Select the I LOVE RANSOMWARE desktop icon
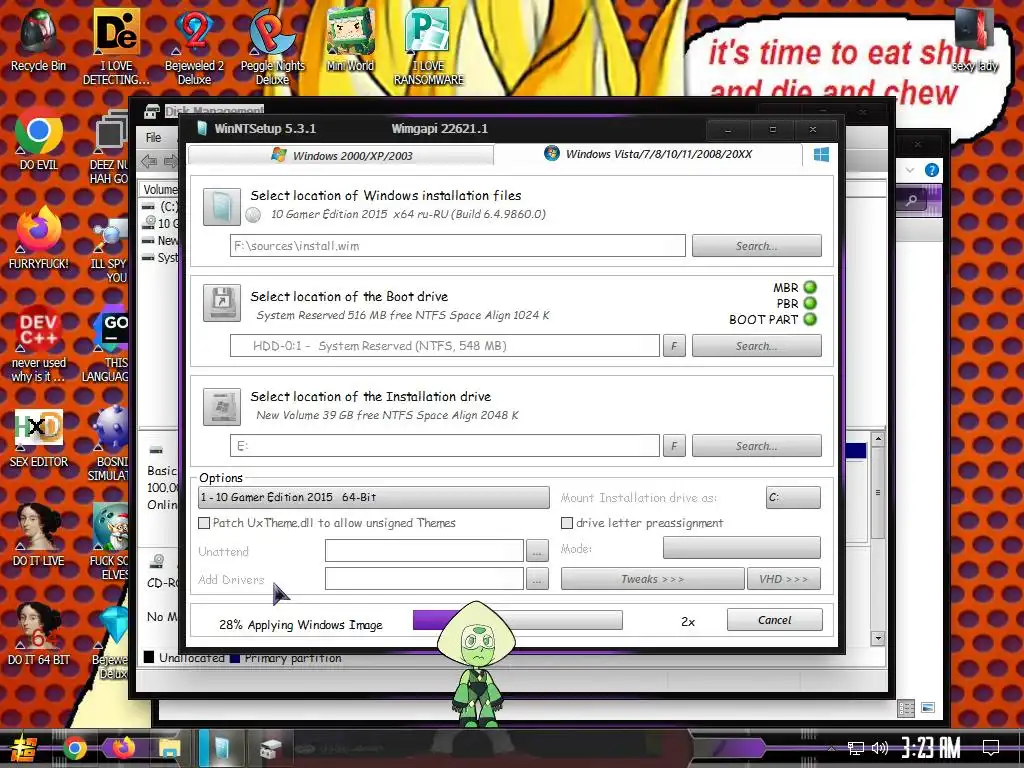The height and width of the screenshot is (768, 1024). (428, 46)
